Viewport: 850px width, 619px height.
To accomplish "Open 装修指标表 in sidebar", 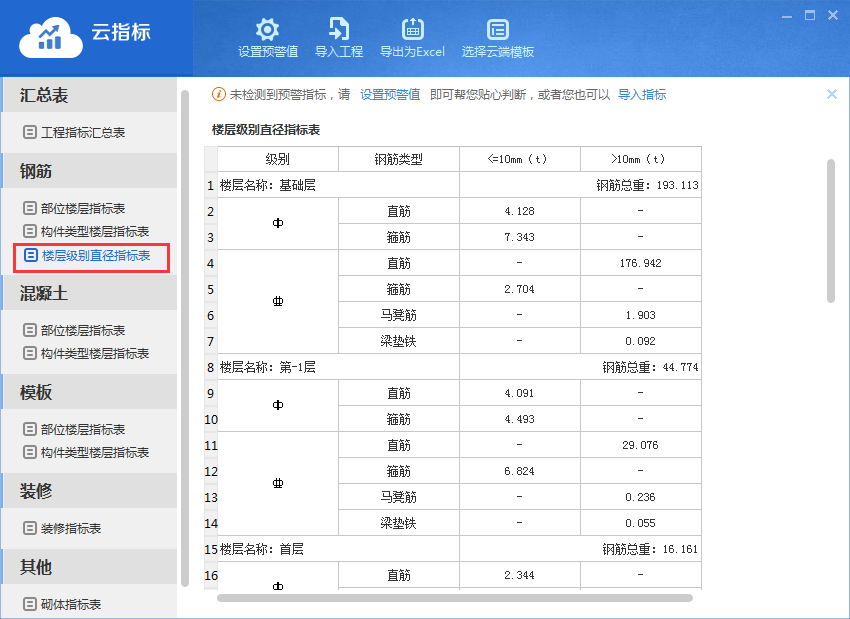I will point(70,528).
